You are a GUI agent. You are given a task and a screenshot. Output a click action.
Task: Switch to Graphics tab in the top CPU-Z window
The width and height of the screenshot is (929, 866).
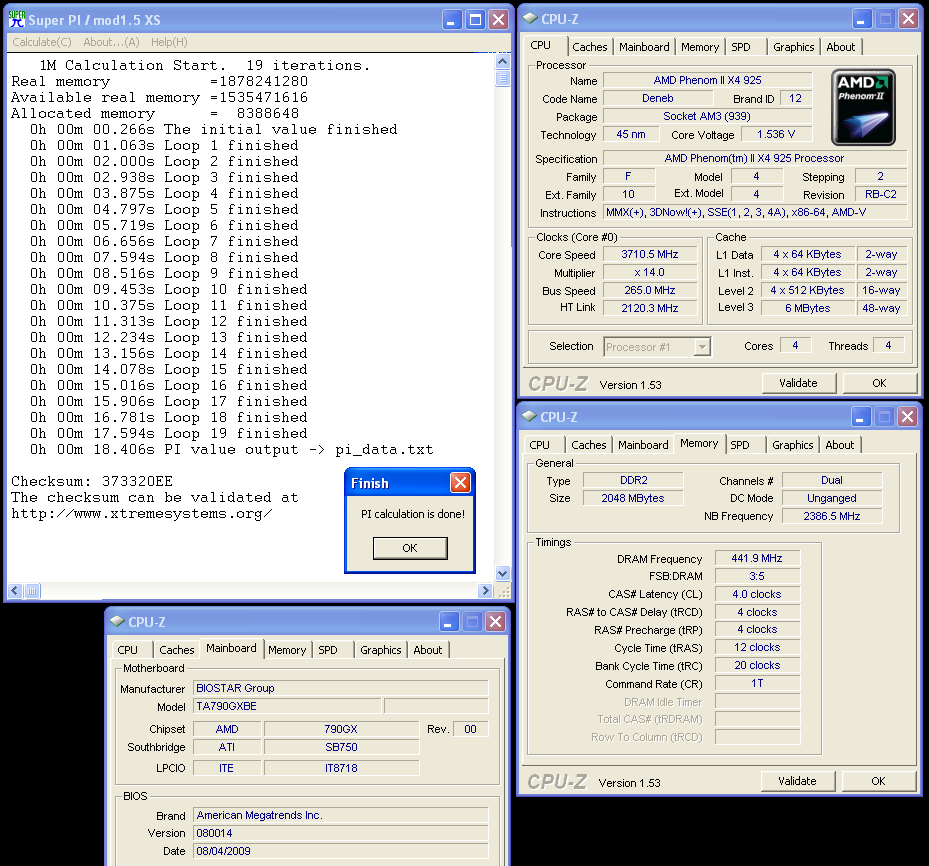click(793, 47)
